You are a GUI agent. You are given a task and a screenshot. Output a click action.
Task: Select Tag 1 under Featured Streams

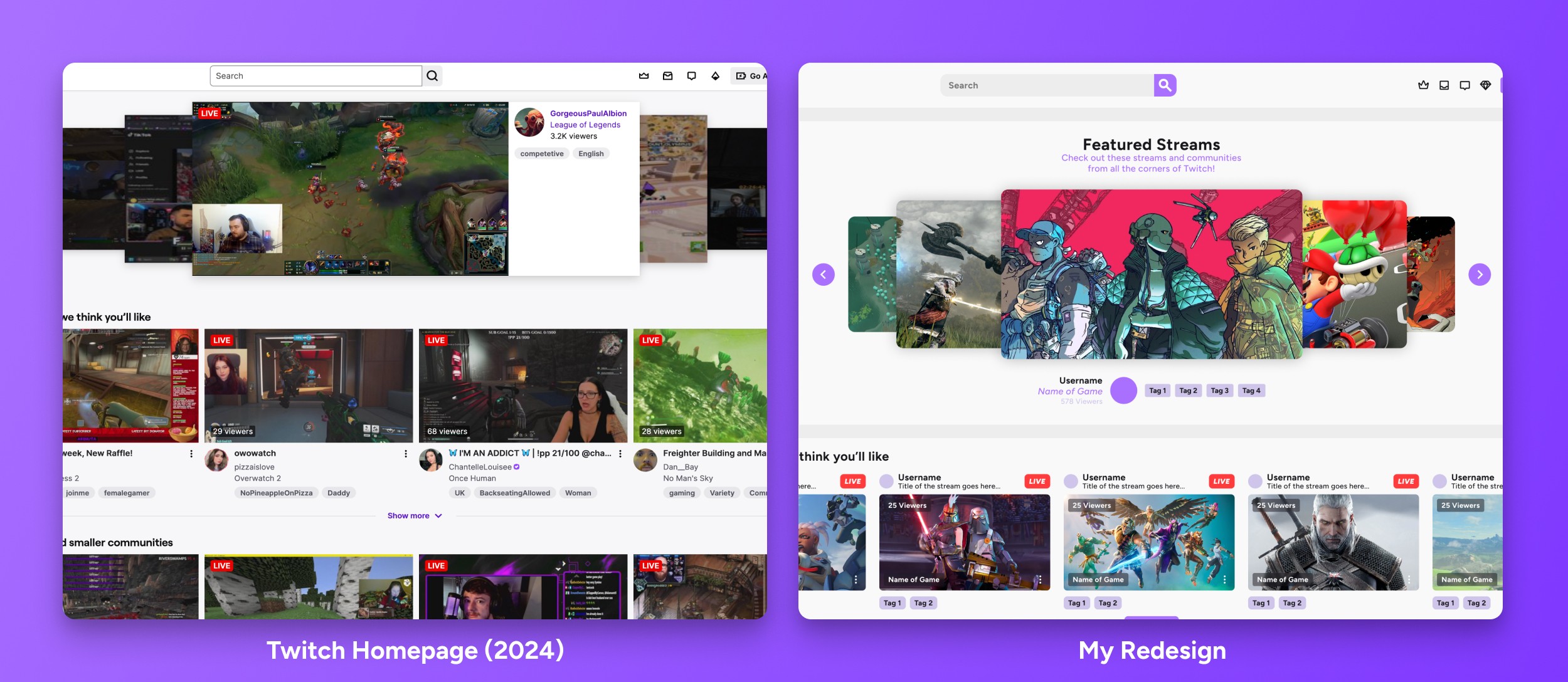click(1157, 391)
